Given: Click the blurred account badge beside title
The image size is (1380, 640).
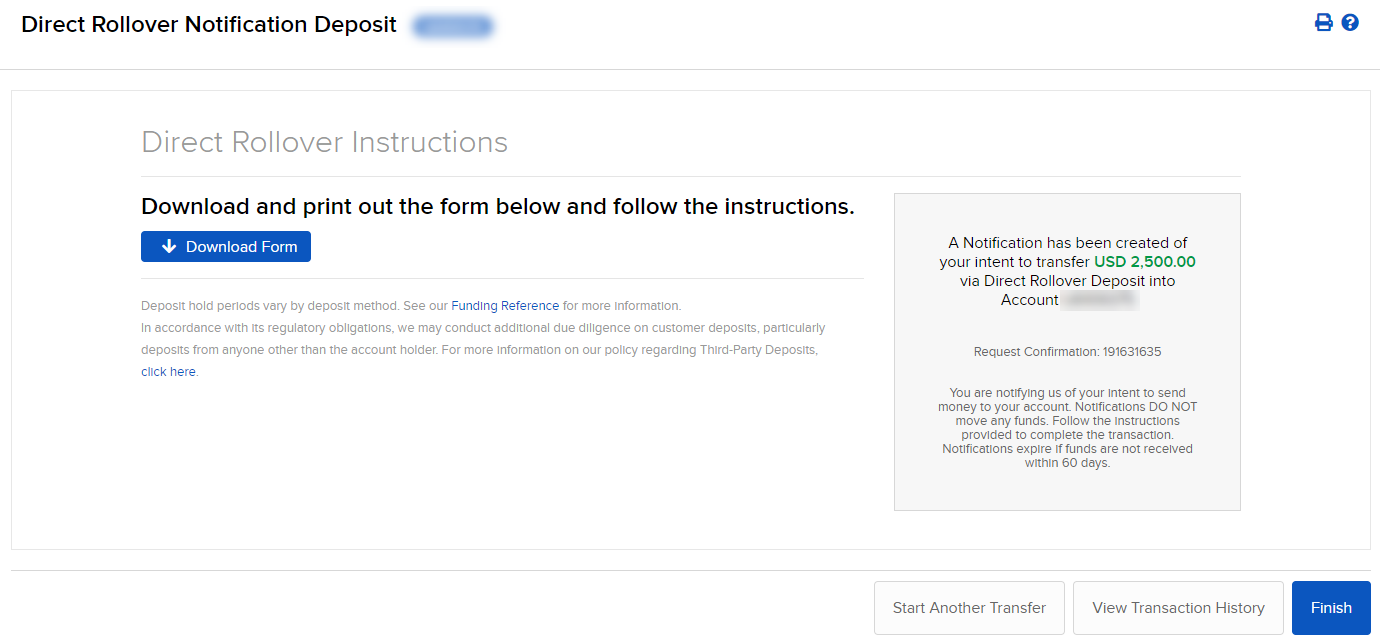Looking at the screenshot, I should (x=453, y=26).
